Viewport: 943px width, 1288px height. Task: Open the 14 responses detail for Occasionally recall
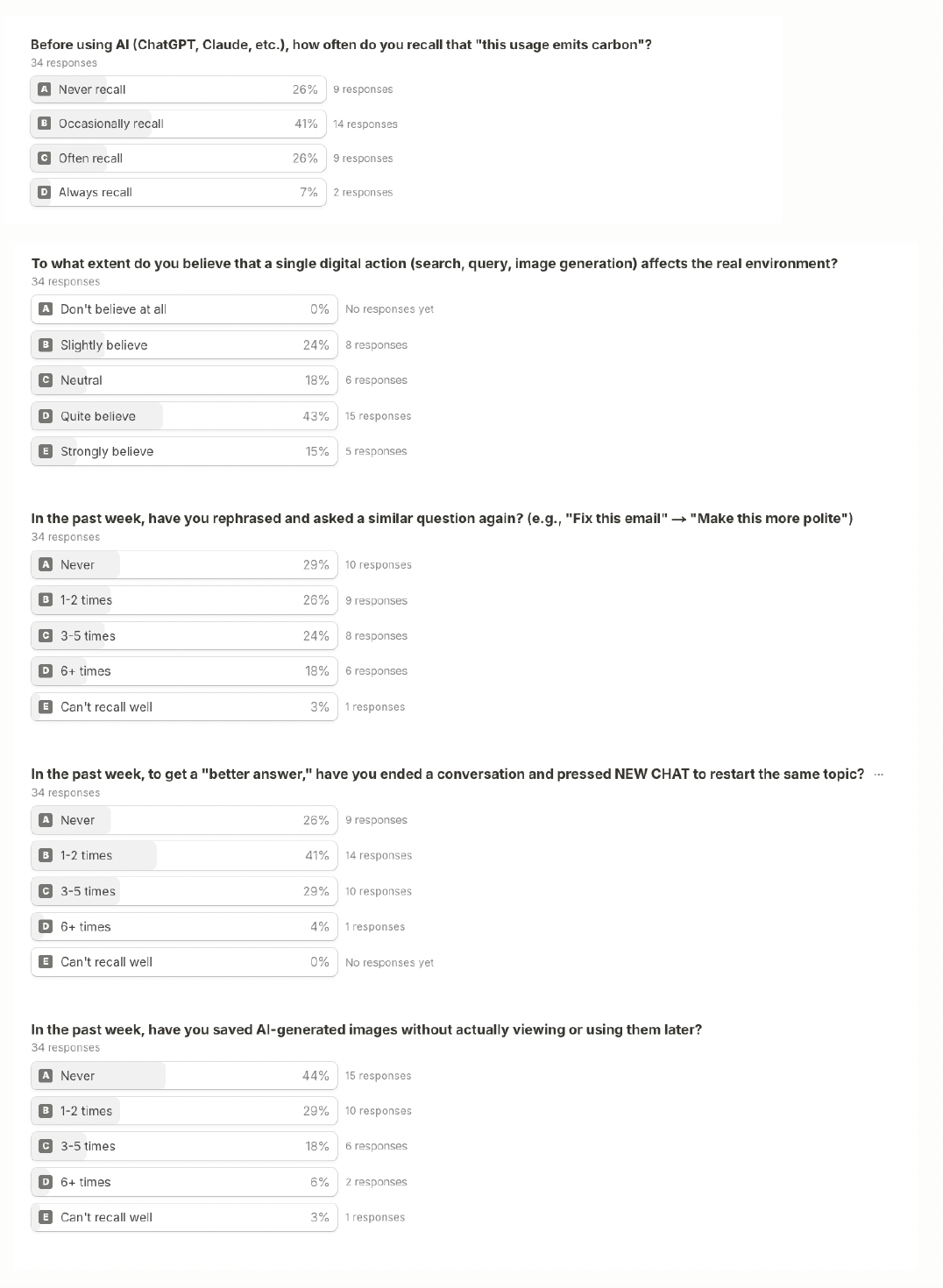pyautogui.click(x=365, y=124)
